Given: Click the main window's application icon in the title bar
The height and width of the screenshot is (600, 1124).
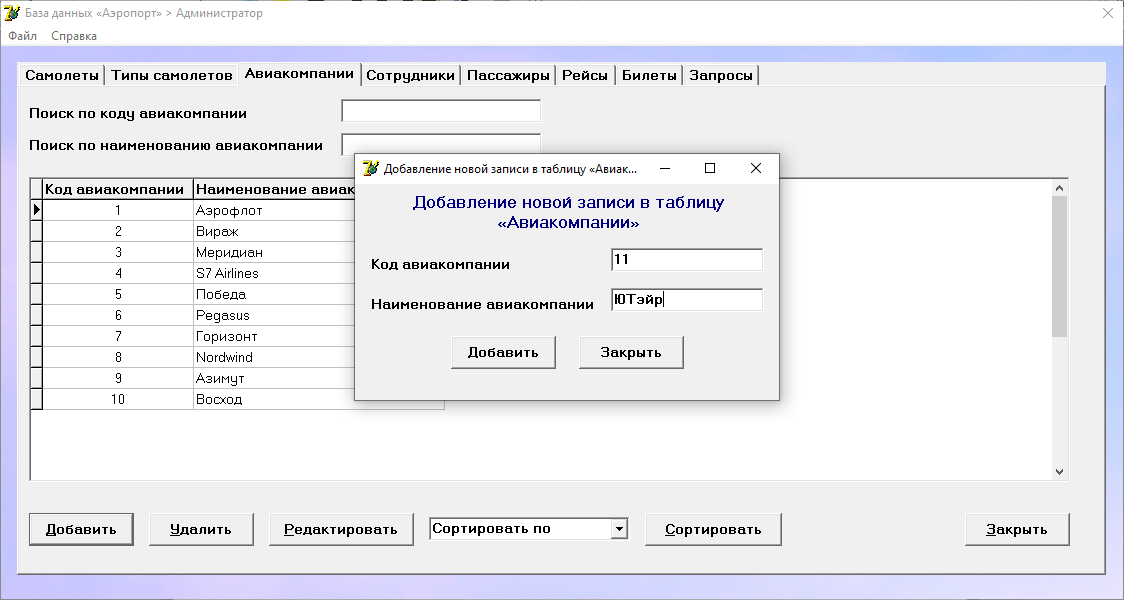Looking at the screenshot, I should pyautogui.click(x=11, y=13).
